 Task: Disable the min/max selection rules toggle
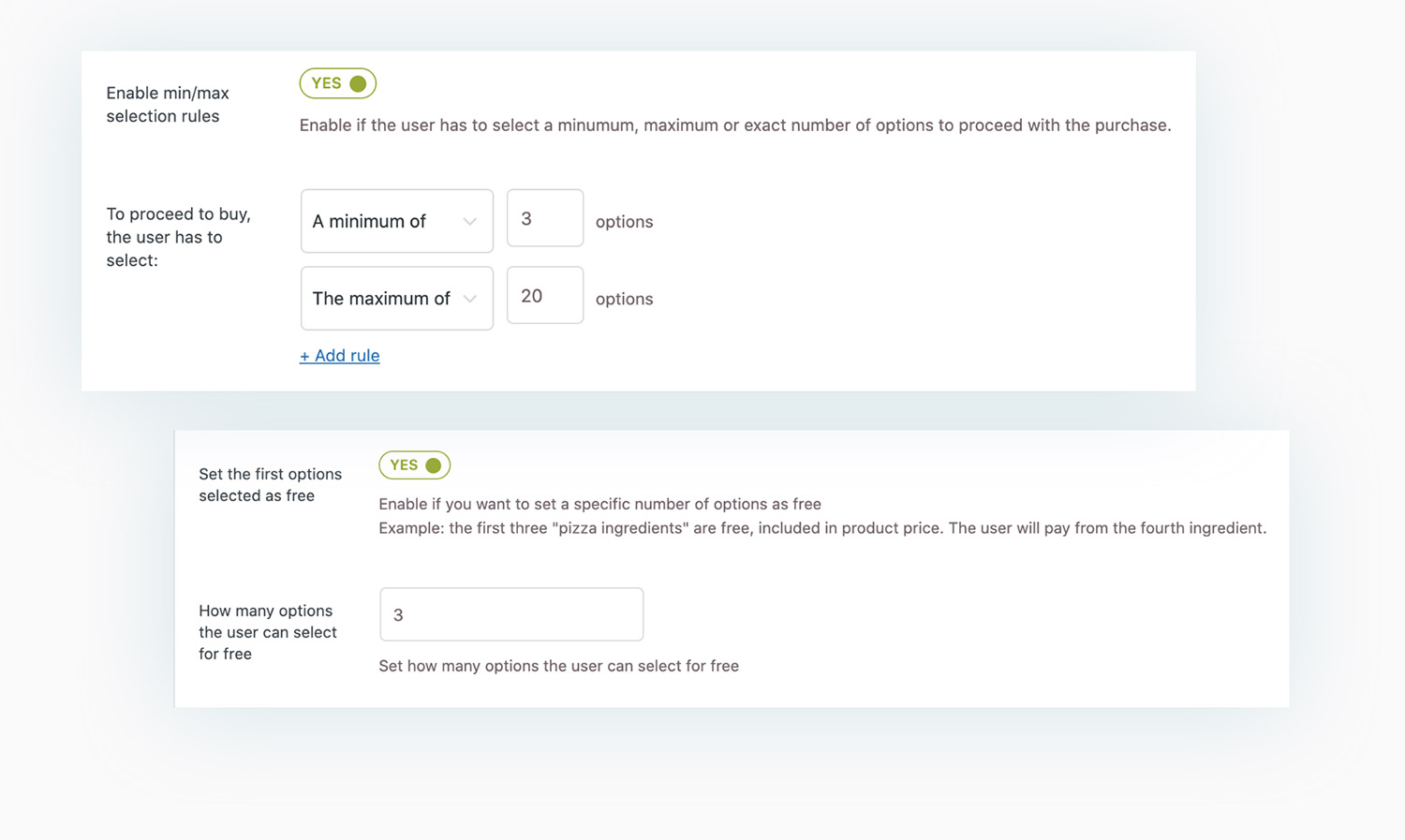(x=337, y=83)
